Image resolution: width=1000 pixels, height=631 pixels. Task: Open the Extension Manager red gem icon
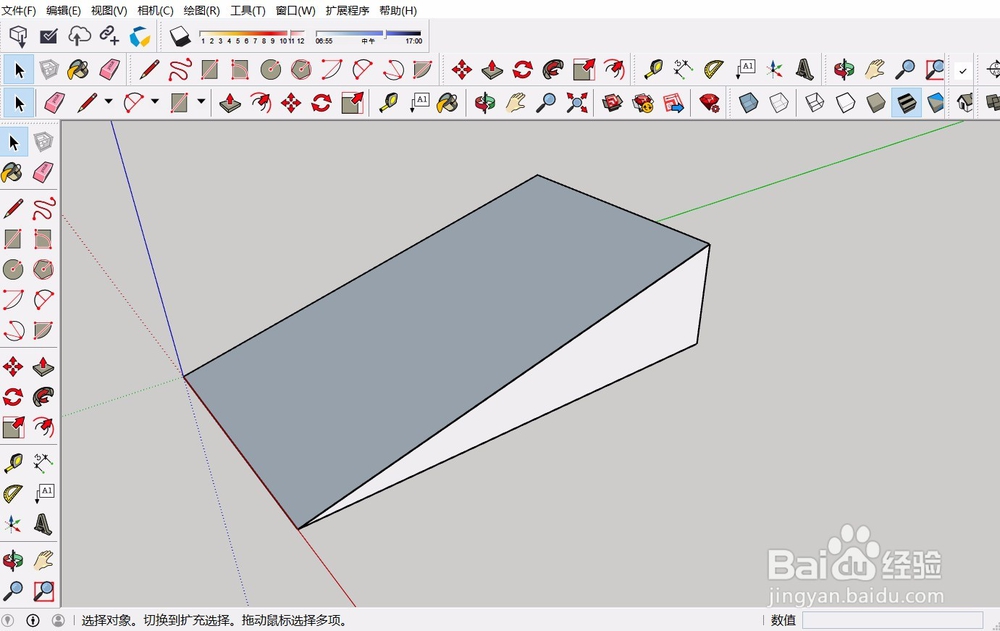coord(709,103)
